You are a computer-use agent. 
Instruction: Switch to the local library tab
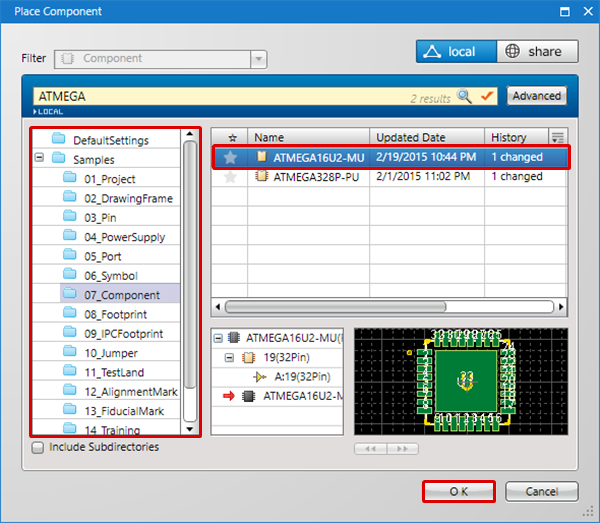coord(456,51)
